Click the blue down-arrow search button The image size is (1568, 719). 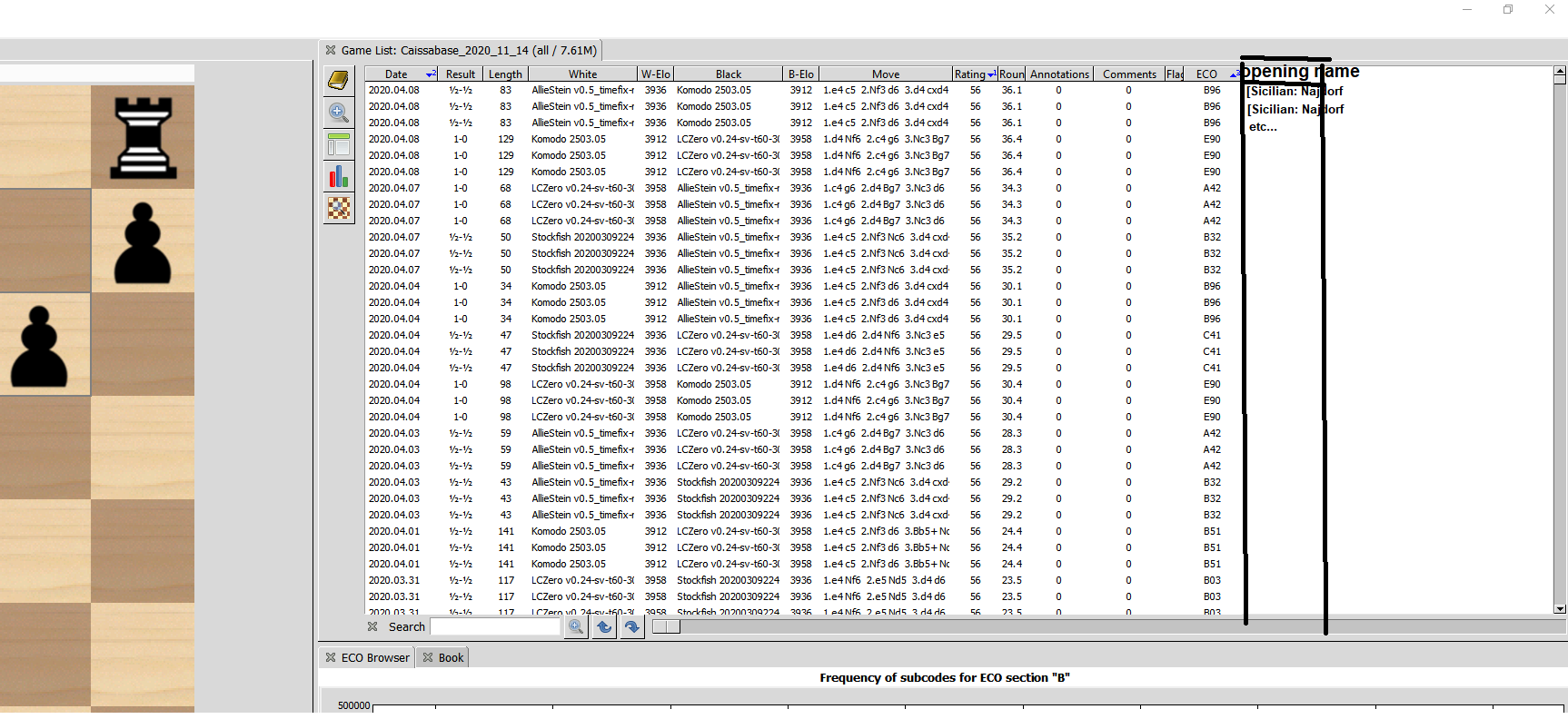632,627
